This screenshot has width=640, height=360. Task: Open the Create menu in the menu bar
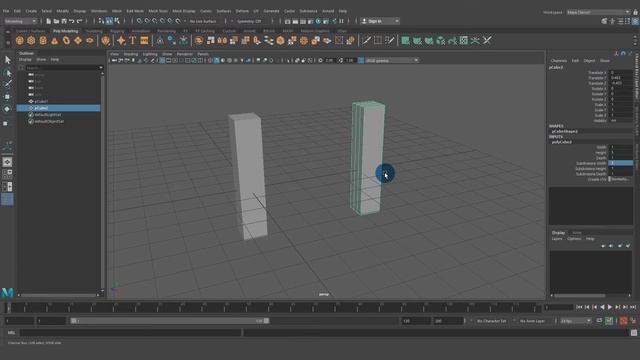pos(31,11)
